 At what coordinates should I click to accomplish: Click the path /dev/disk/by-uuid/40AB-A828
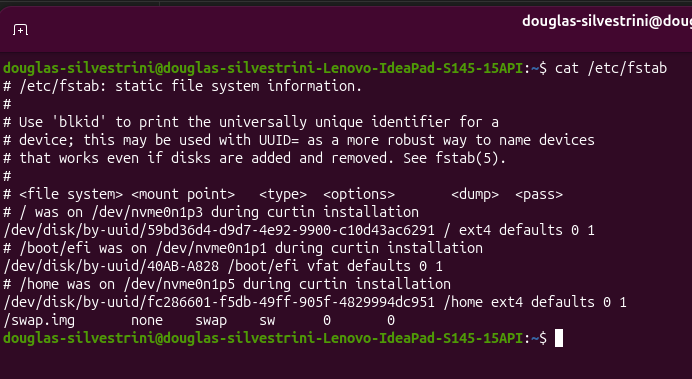pos(111,266)
